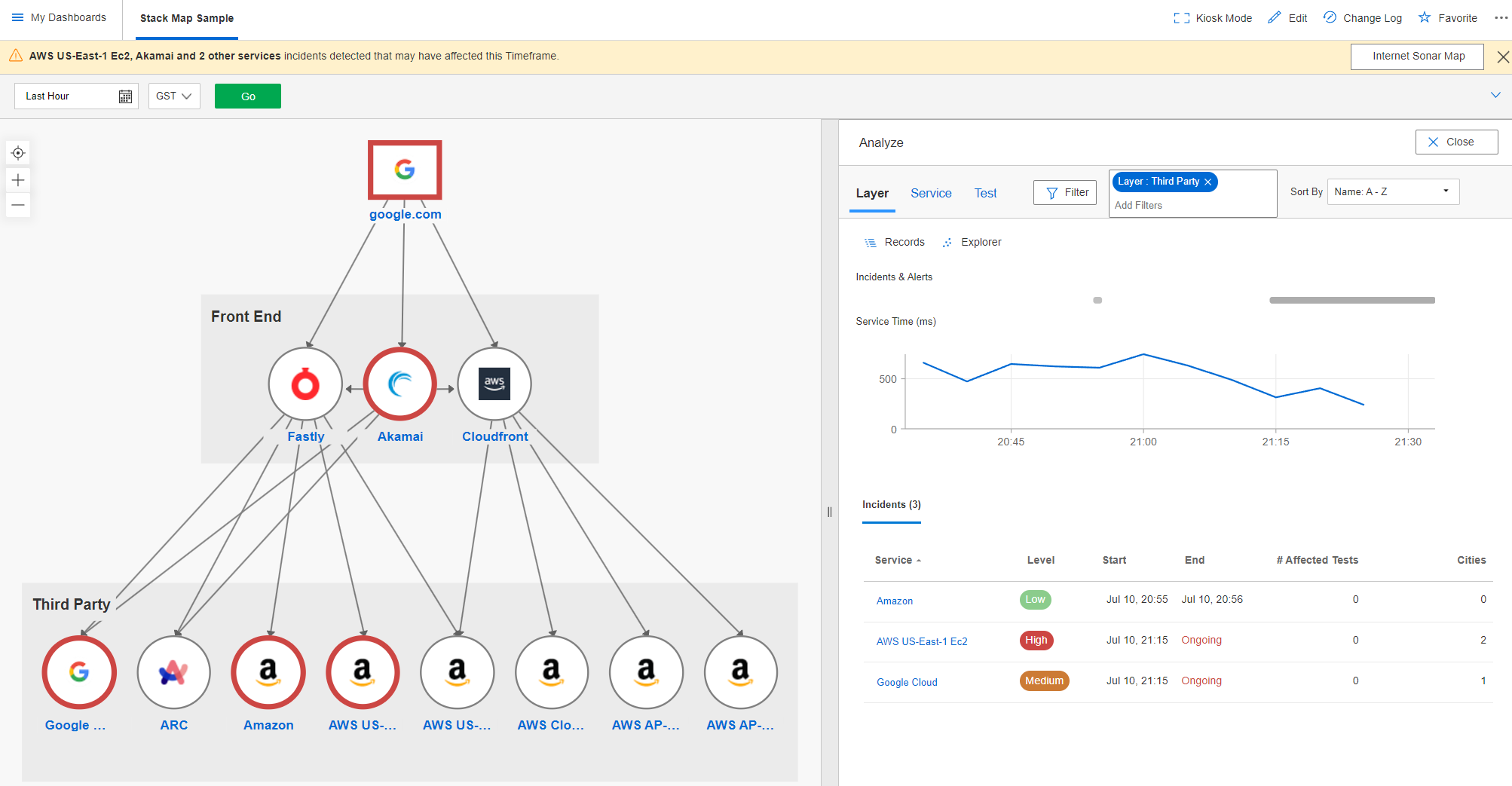The image size is (1512, 786).
Task: Sort by the # Affected Tests header
Action: pyautogui.click(x=1317, y=560)
